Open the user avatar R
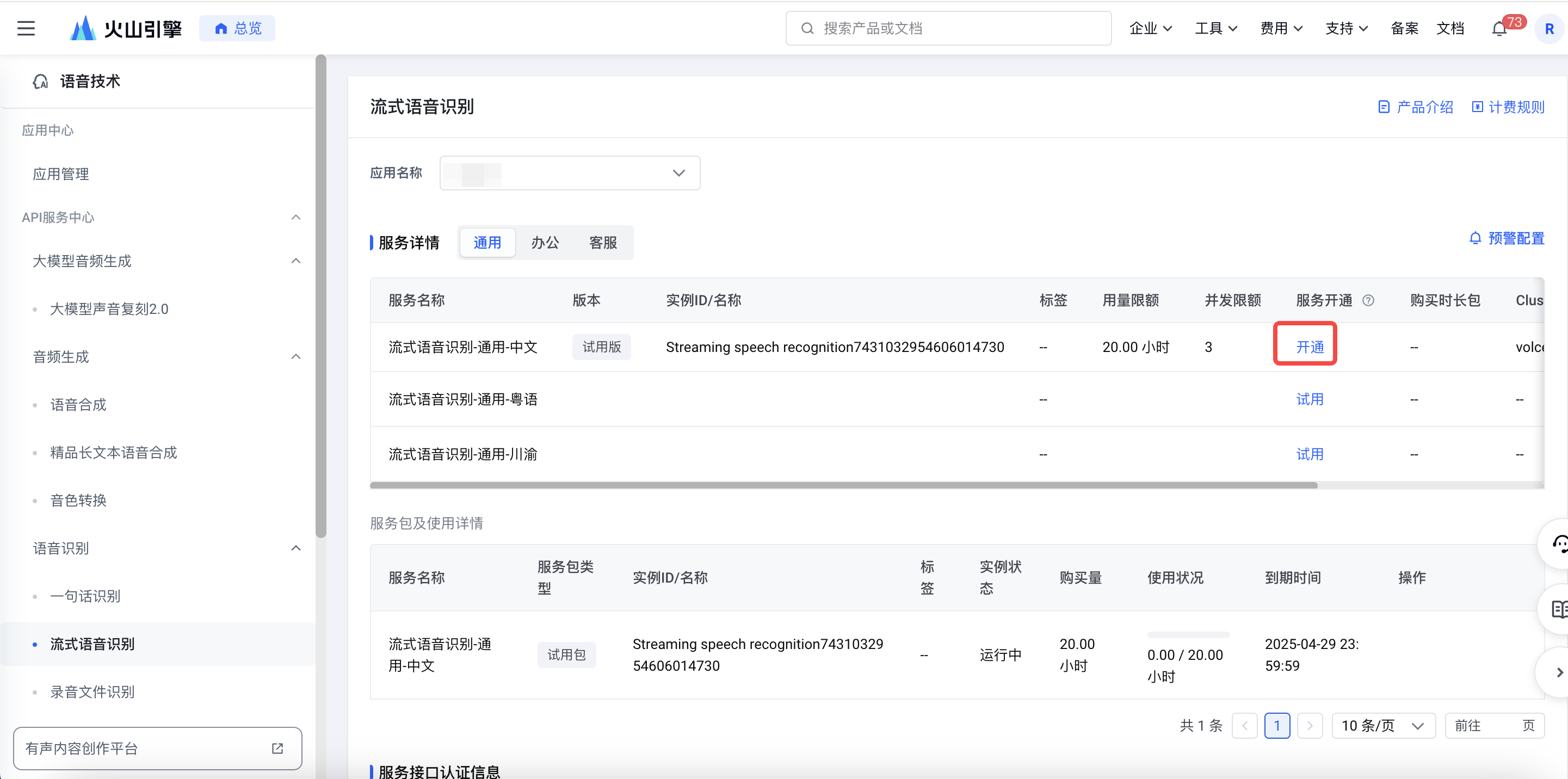 tap(1548, 29)
